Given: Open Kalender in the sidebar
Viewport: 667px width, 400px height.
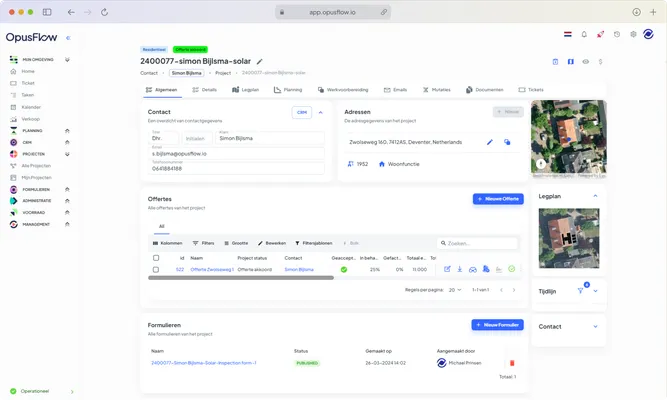Looking at the screenshot, I should click(31, 107).
